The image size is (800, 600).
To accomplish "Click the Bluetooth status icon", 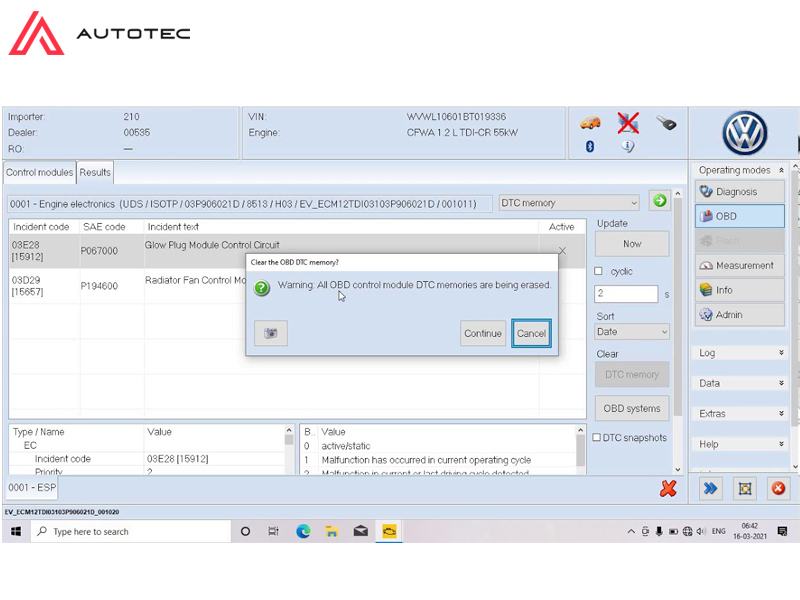I will [x=590, y=146].
